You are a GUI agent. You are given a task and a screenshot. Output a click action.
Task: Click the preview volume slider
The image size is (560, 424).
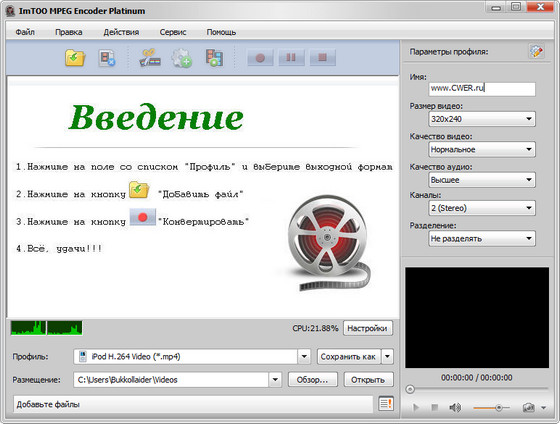(491, 407)
